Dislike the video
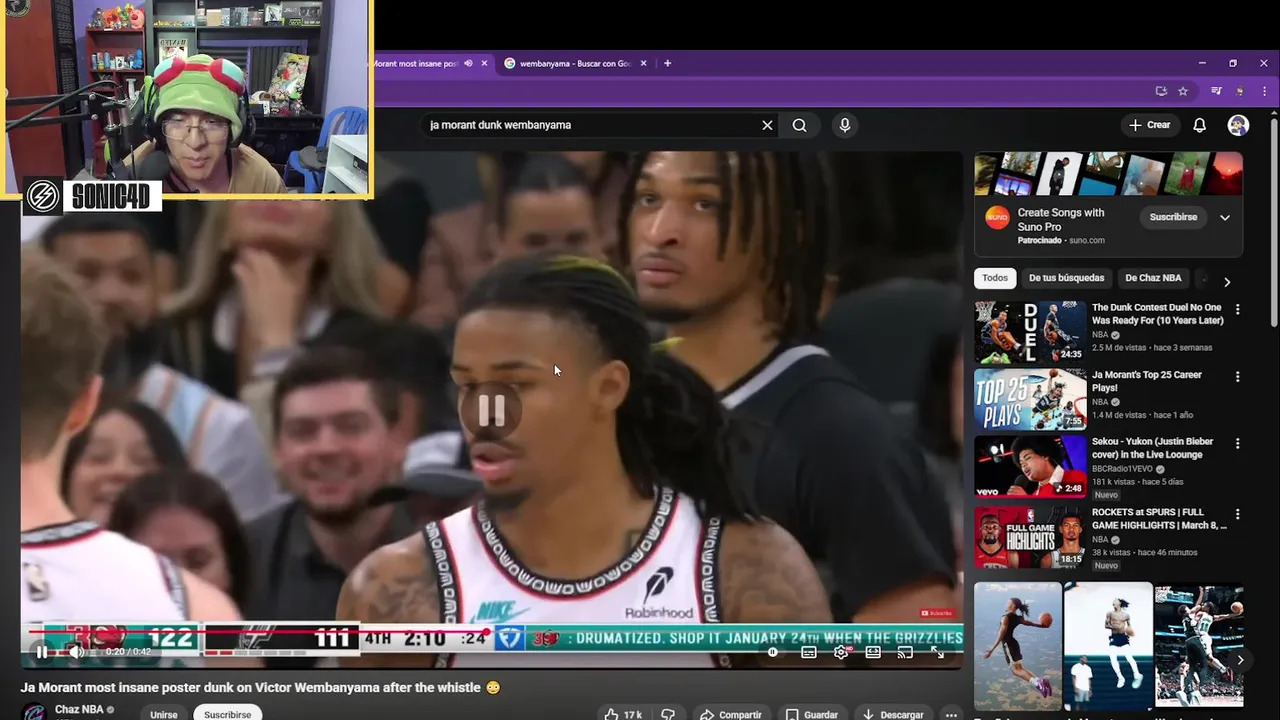Viewport: 1280px width, 720px height. (x=668, y=714)
